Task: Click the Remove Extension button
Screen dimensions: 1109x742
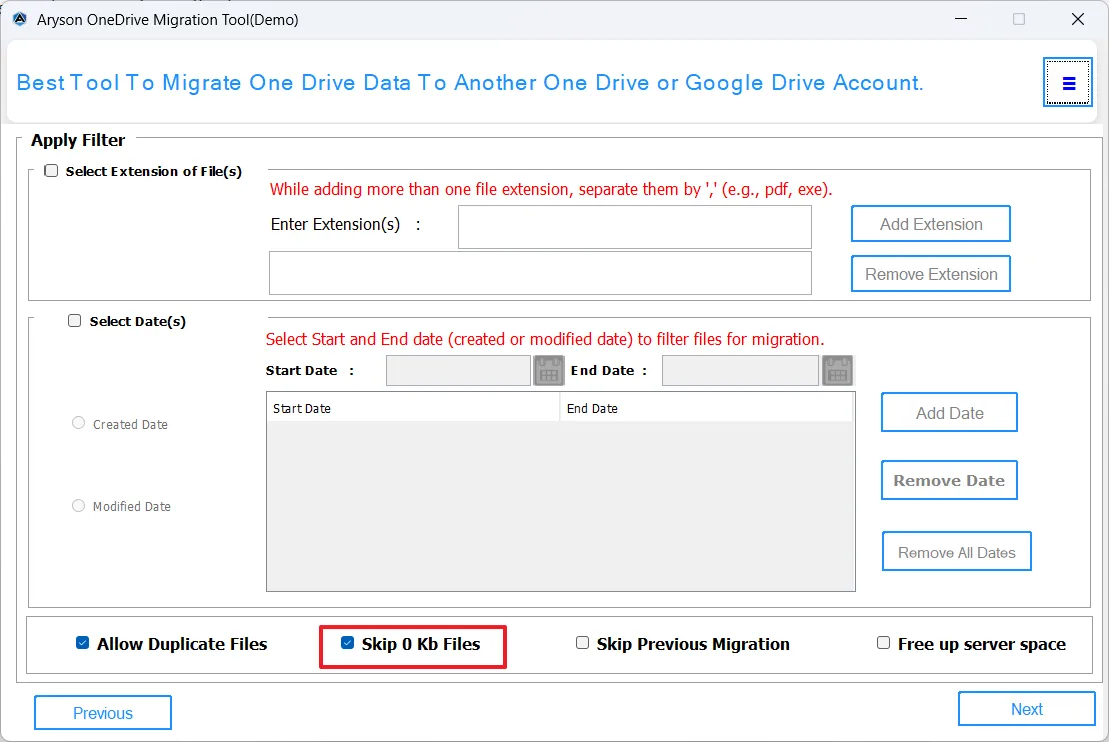Action: pos(930,274)
